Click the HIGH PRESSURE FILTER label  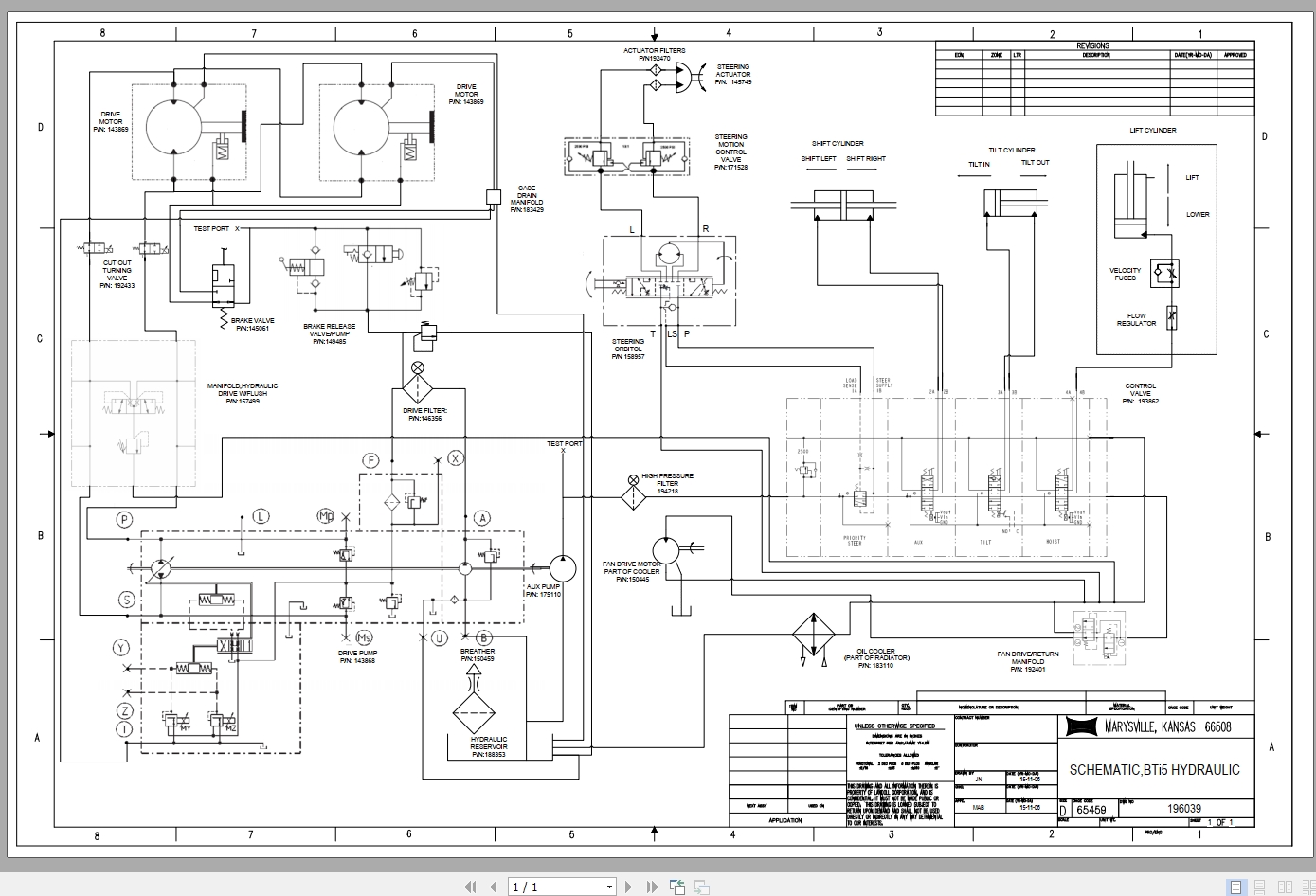pyautogui.click(x=667, y=484)
